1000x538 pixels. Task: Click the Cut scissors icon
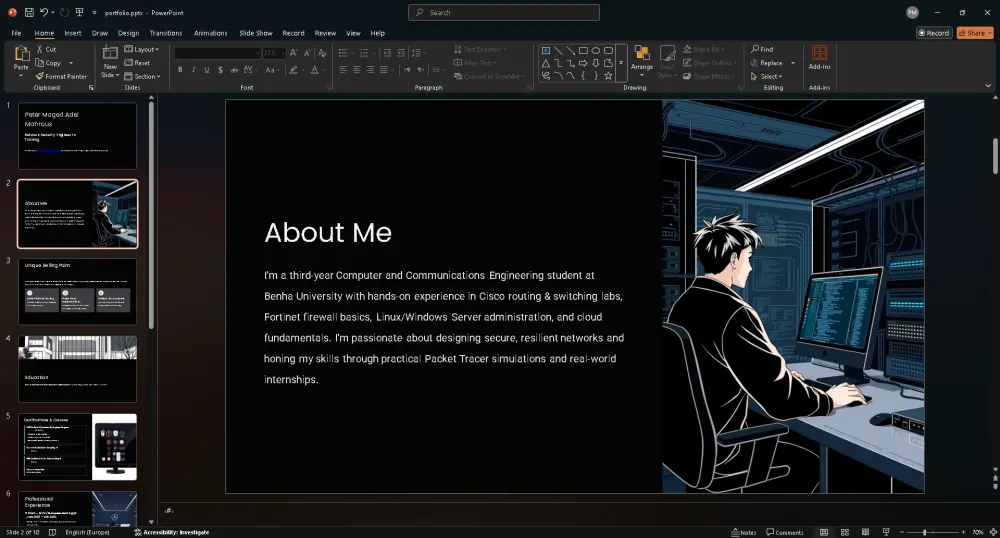[x=39, y=49]
